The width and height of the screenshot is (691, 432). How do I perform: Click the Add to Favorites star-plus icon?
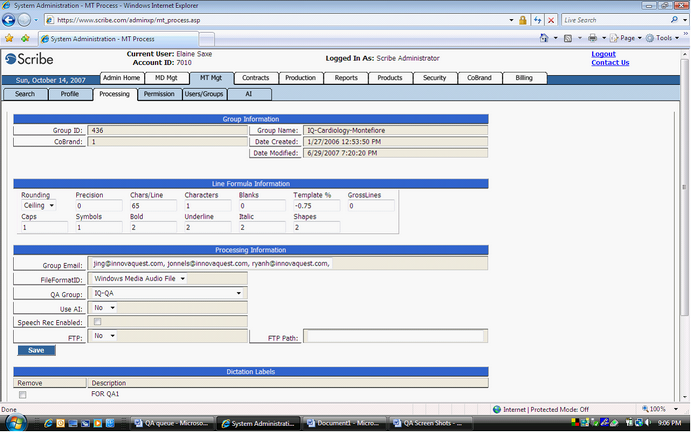point(25,38)
